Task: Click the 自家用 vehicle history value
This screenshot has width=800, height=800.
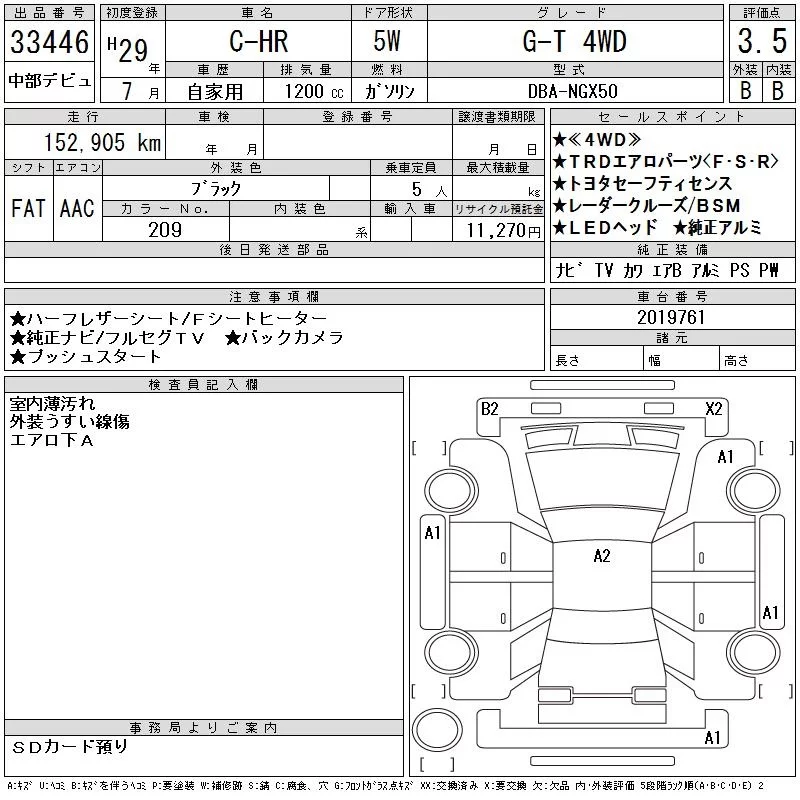Action: pyautogui.click(x=215, y=92)
